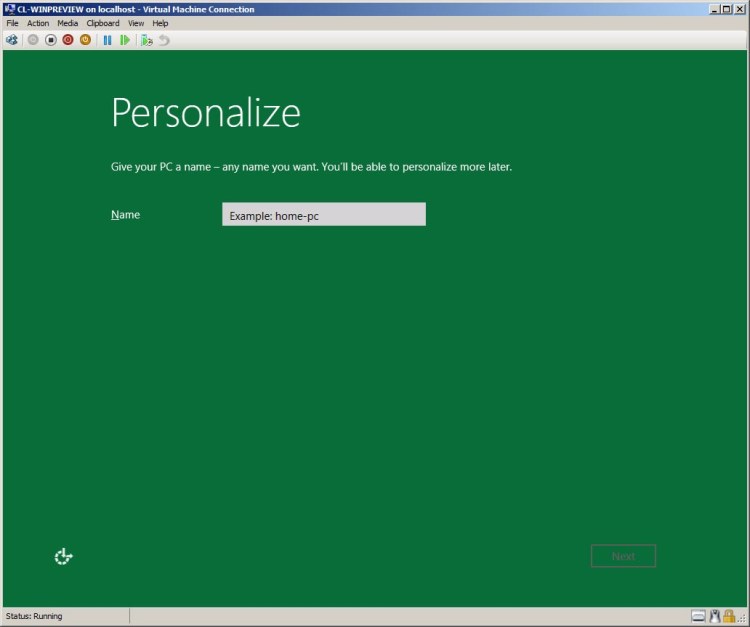Open the View menu
This screenshot has width=750, height=627.
(136, 23)
